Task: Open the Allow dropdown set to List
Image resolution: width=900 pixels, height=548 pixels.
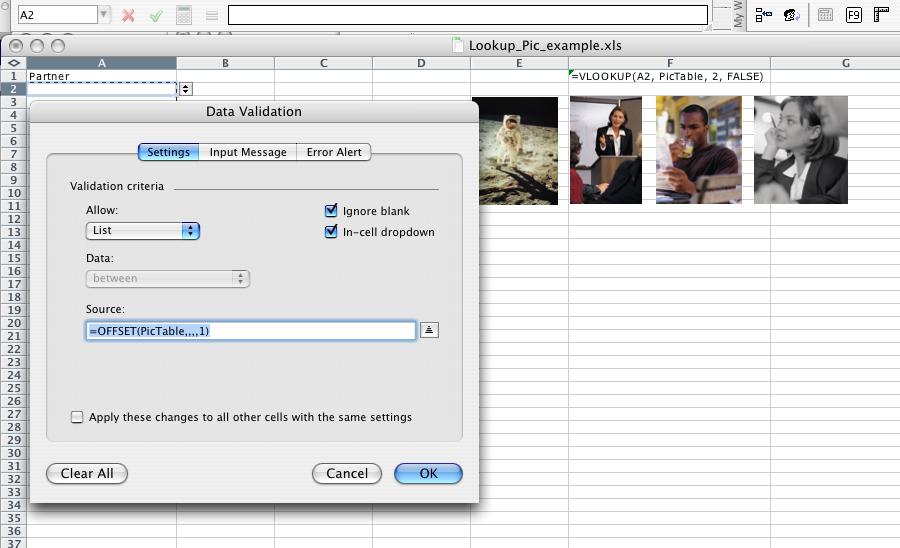Action: point(143,230)
